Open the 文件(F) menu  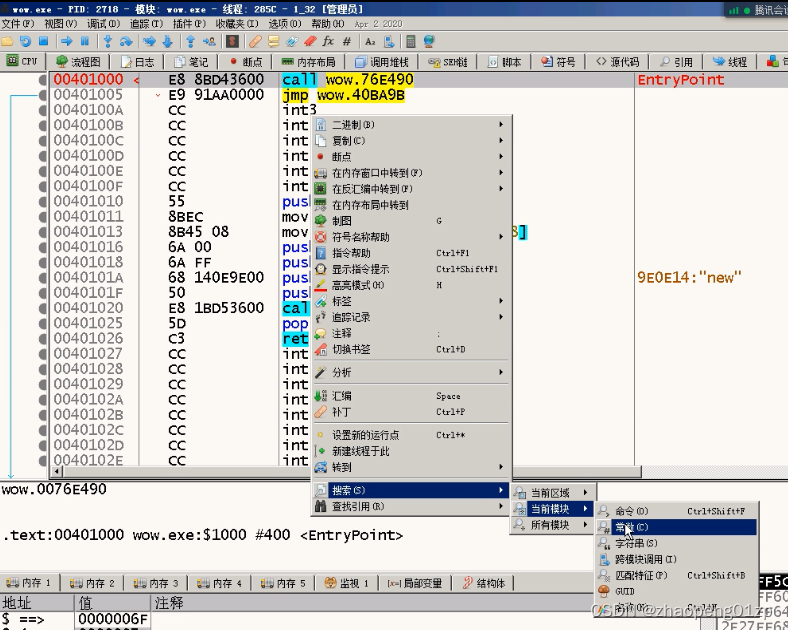point(18,24)
